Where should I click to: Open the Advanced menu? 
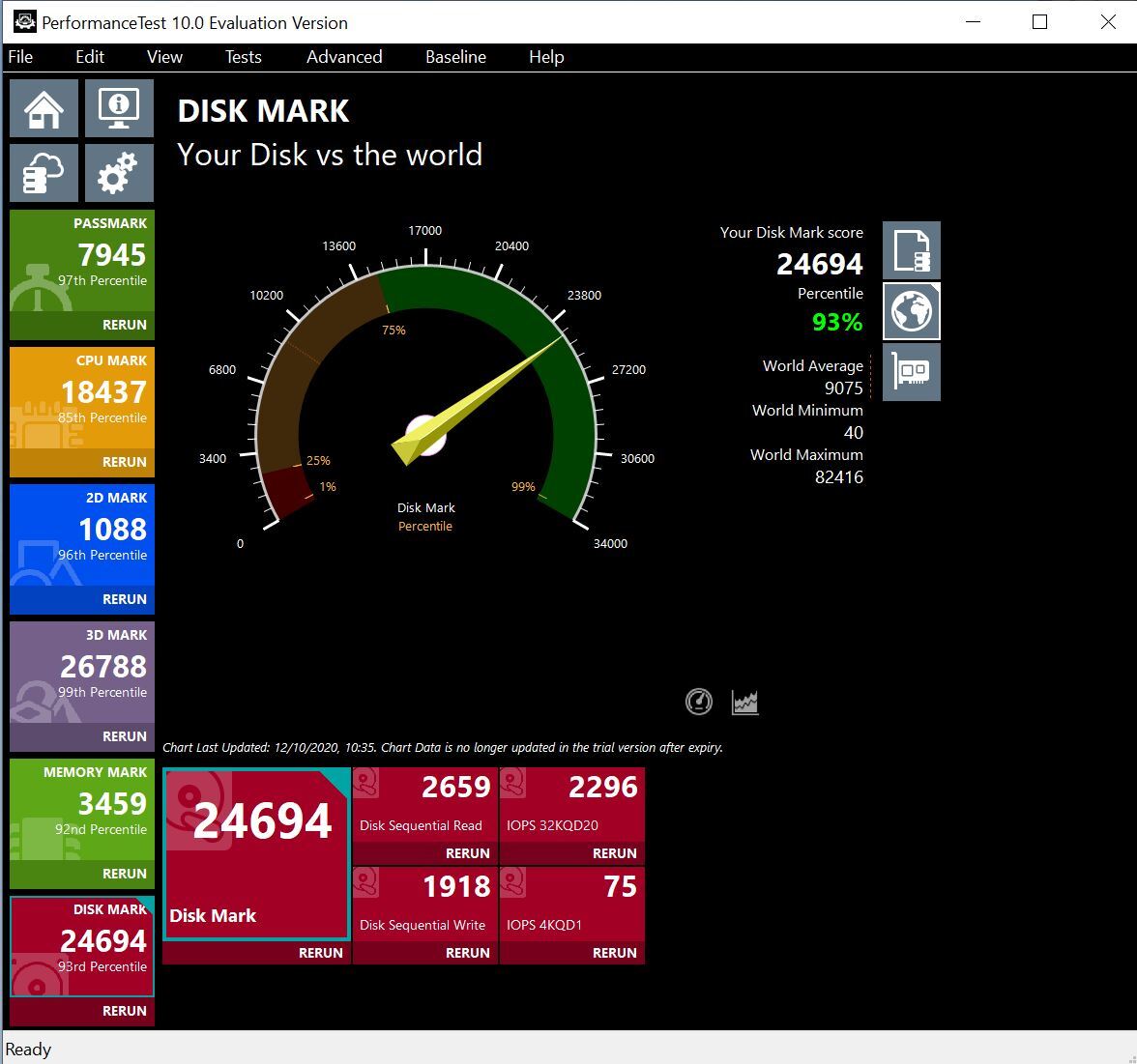pos(344,56)
